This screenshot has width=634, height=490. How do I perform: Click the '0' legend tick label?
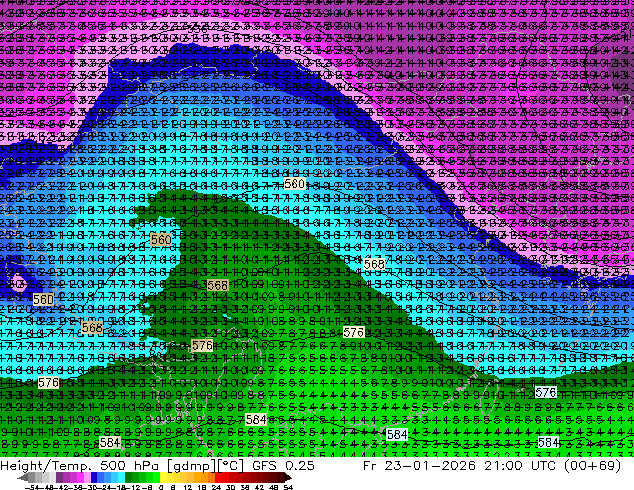pyautogui.click(x=161, y=487)
